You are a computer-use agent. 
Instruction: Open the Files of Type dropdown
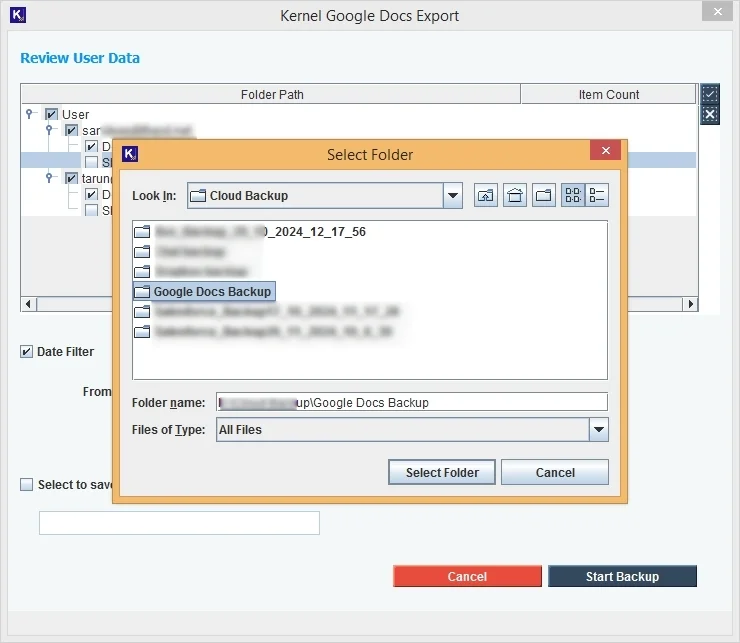(x=598, y=430)
